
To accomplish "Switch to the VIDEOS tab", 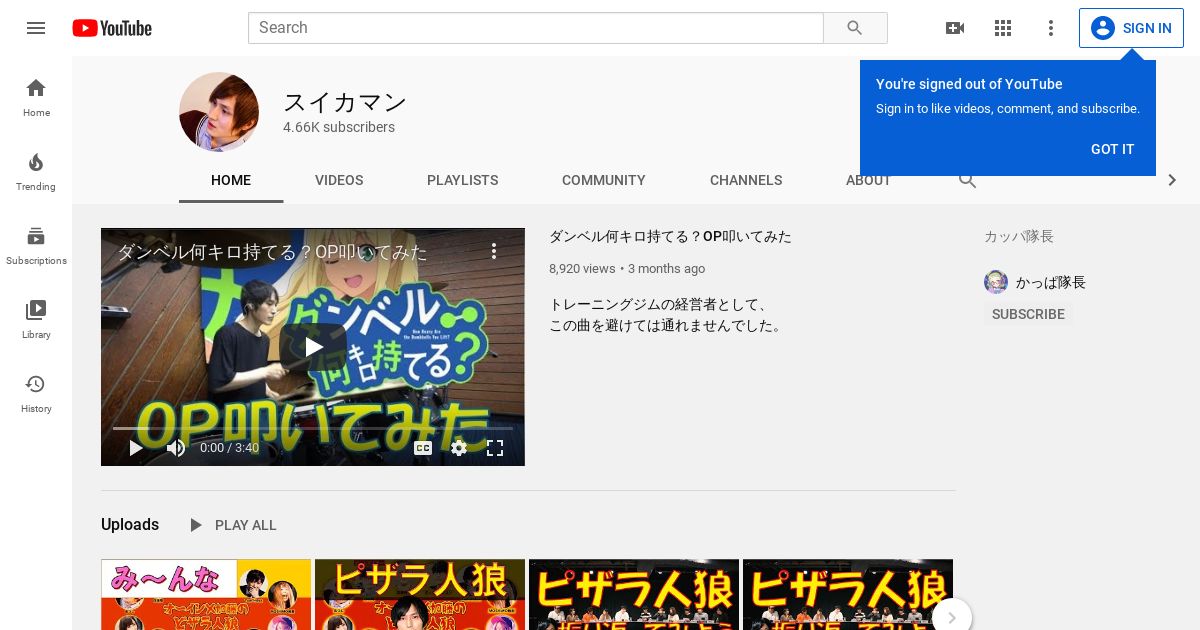I will [x=339, y=180].
